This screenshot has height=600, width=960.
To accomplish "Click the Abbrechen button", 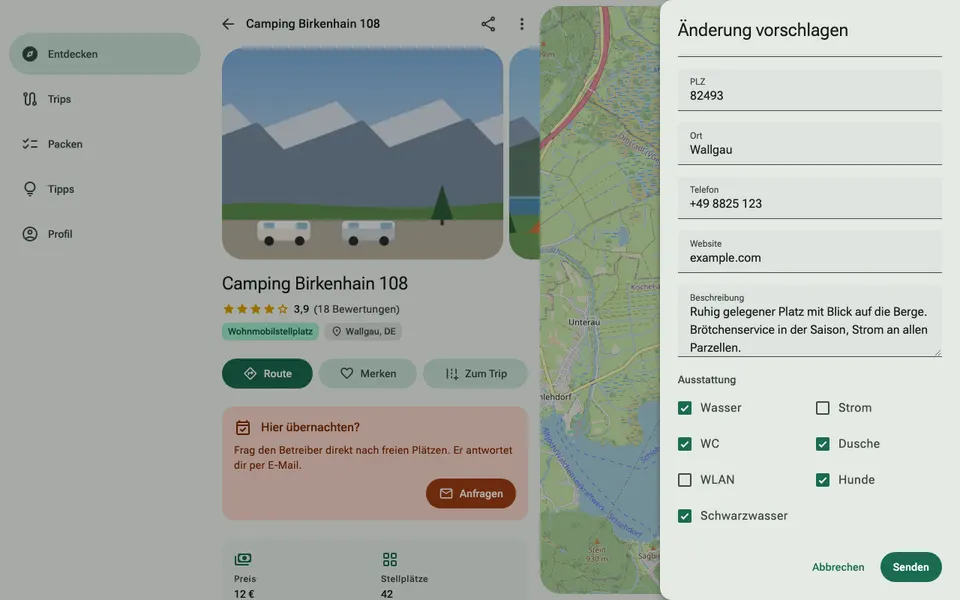I will click(x=838, y=567).
